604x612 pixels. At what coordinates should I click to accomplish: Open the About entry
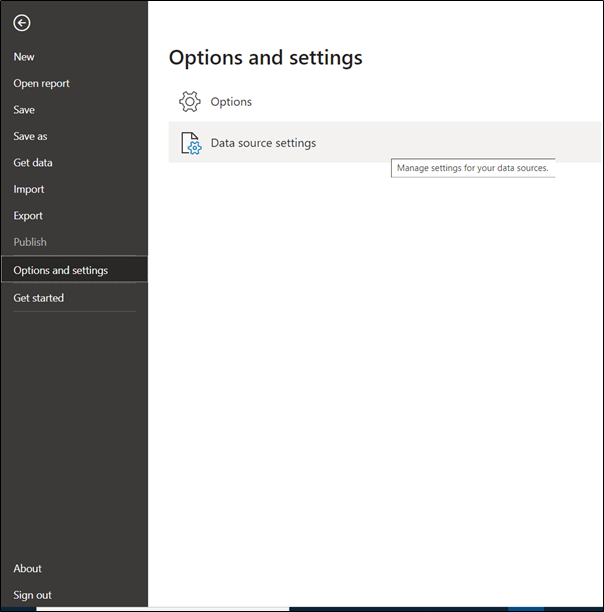27,569
